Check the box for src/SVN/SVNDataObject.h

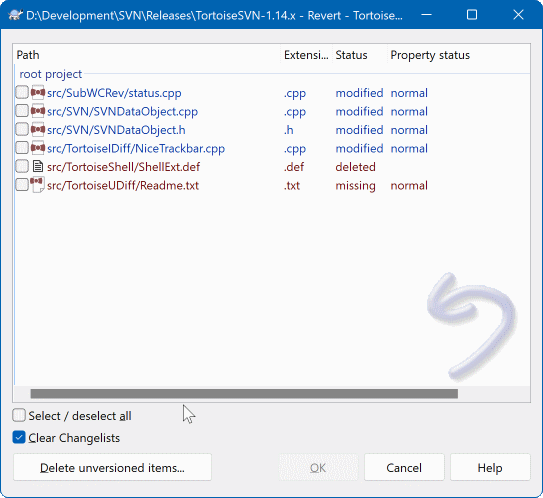pyautogui.click(x=22, y=130)
